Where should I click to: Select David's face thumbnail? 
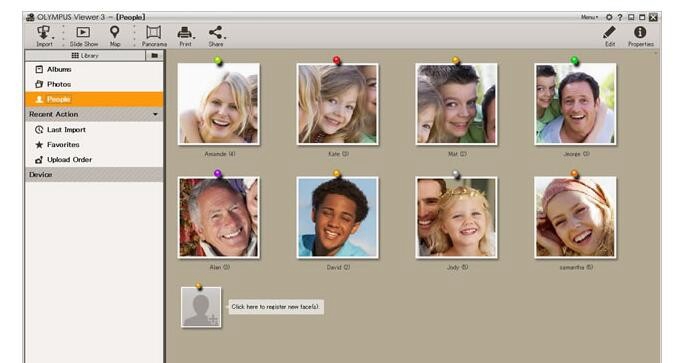point(337,217)
